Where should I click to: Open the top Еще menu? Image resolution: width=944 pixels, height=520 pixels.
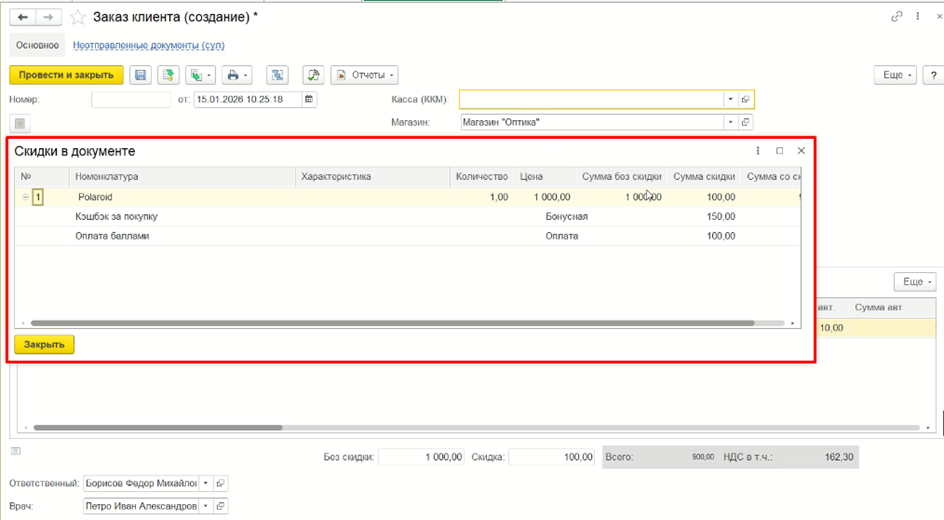895,75
